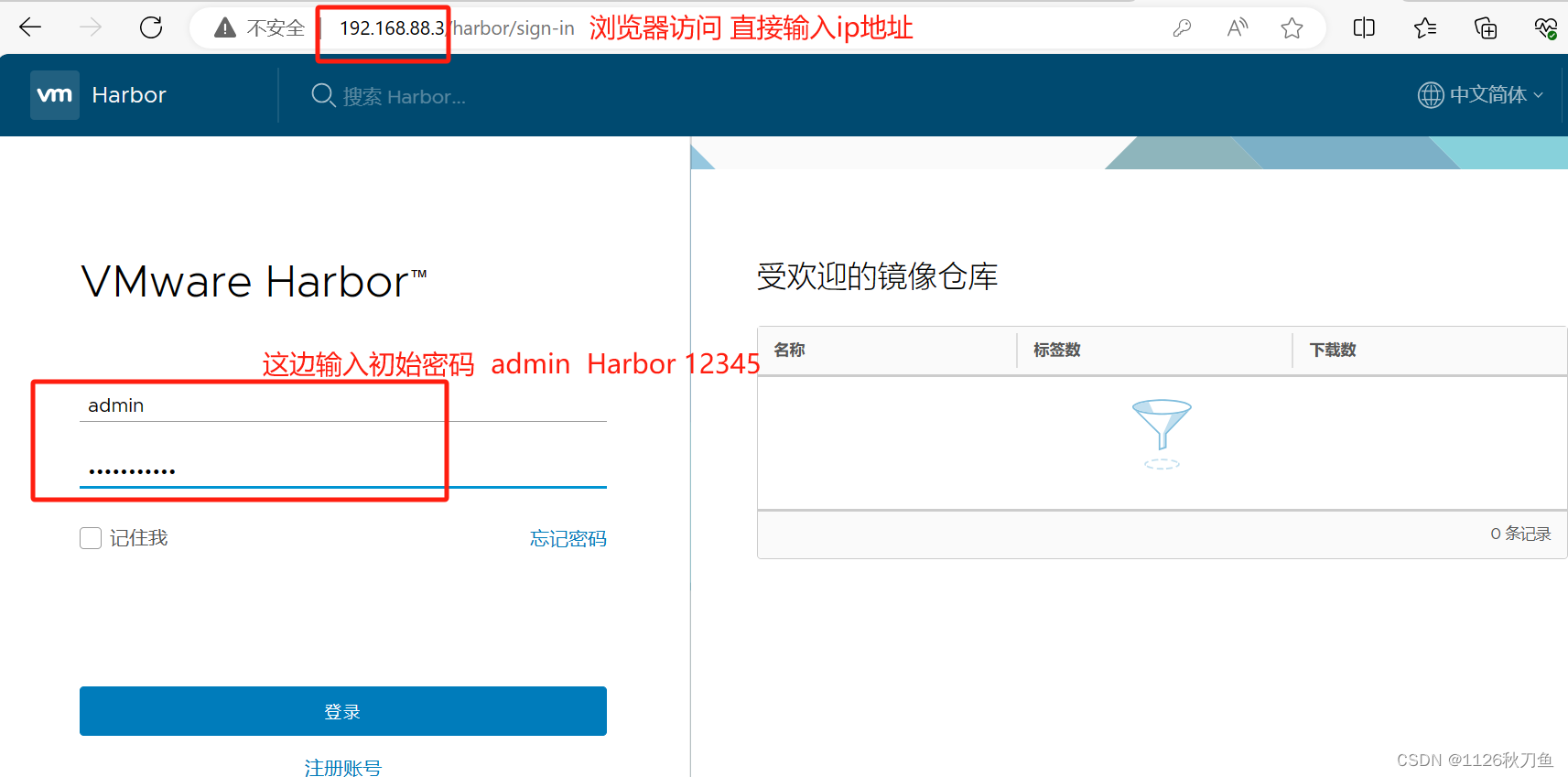Sort by the 名称 column header
Viewport: 1568px width, 777px height.
[x=790, y=350]
